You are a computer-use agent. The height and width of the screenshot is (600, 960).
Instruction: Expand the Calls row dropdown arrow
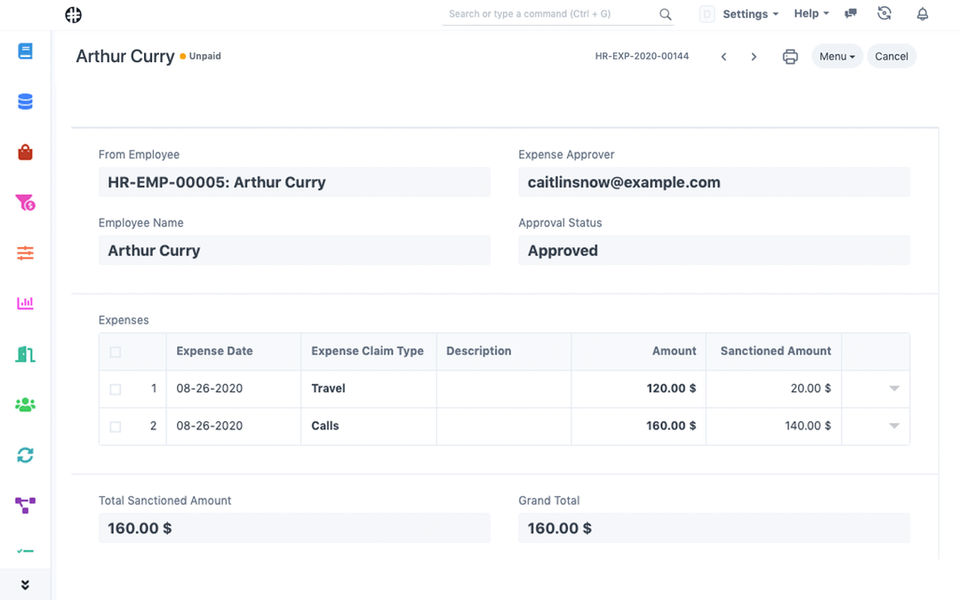tap(894, 426)
